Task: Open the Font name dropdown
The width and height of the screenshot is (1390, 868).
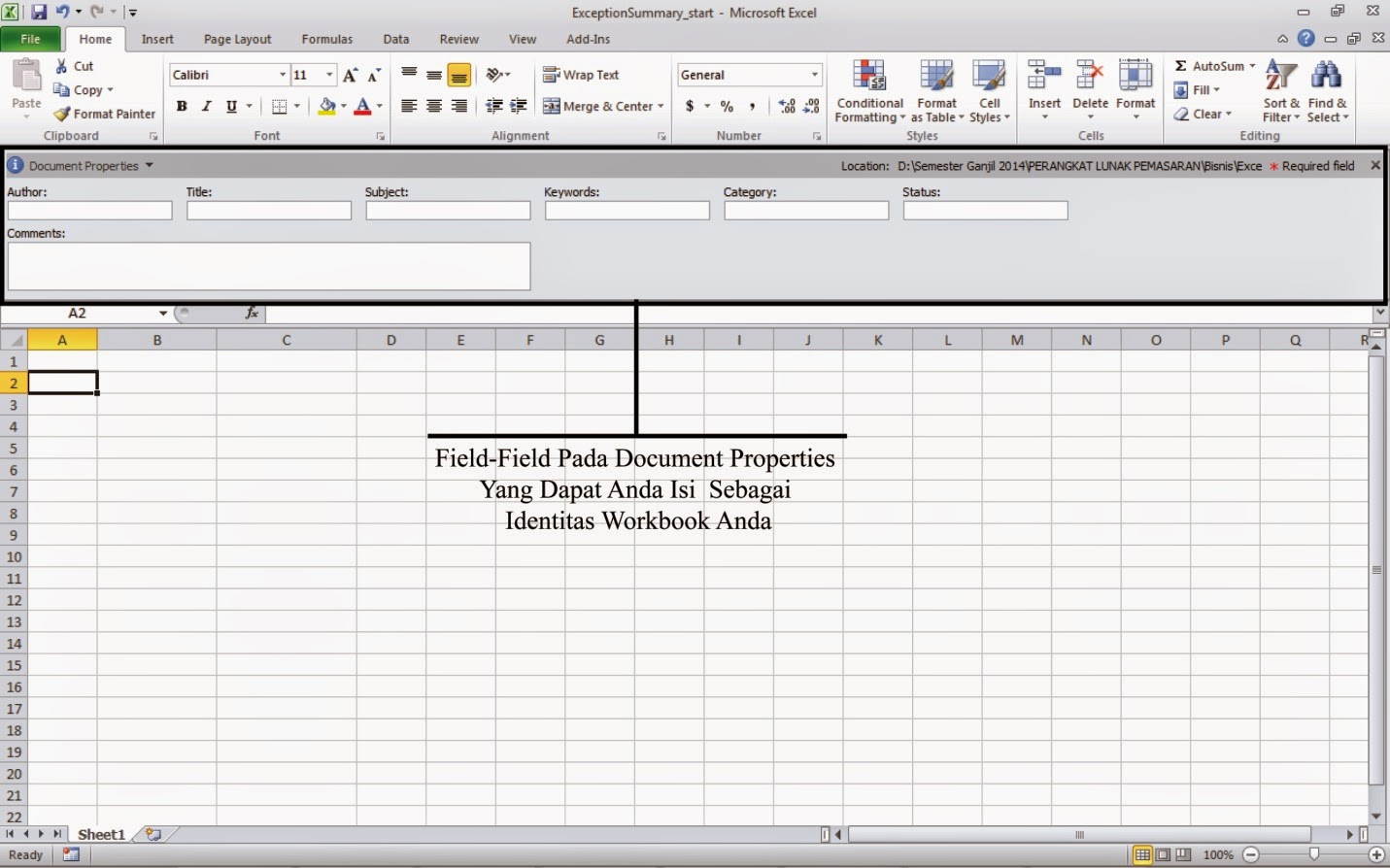Action: click(283, 74)
